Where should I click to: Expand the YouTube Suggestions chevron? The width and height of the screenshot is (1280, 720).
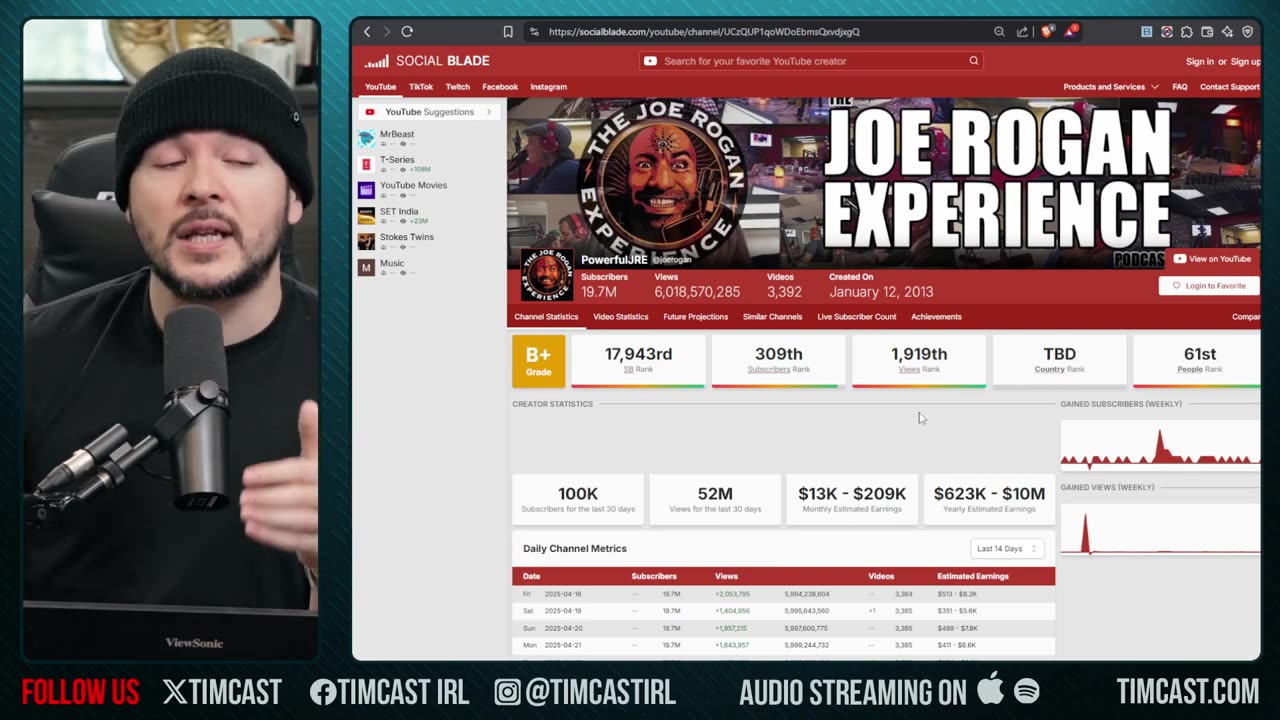tap(489, 112)
